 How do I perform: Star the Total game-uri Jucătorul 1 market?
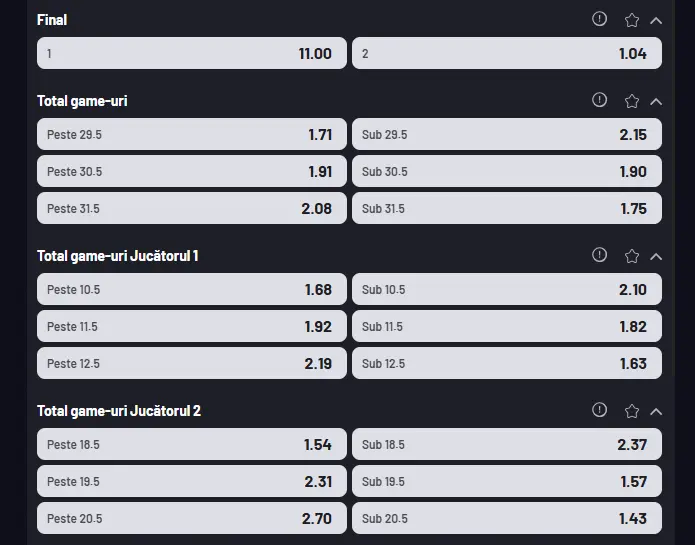[x=632, y=257]
